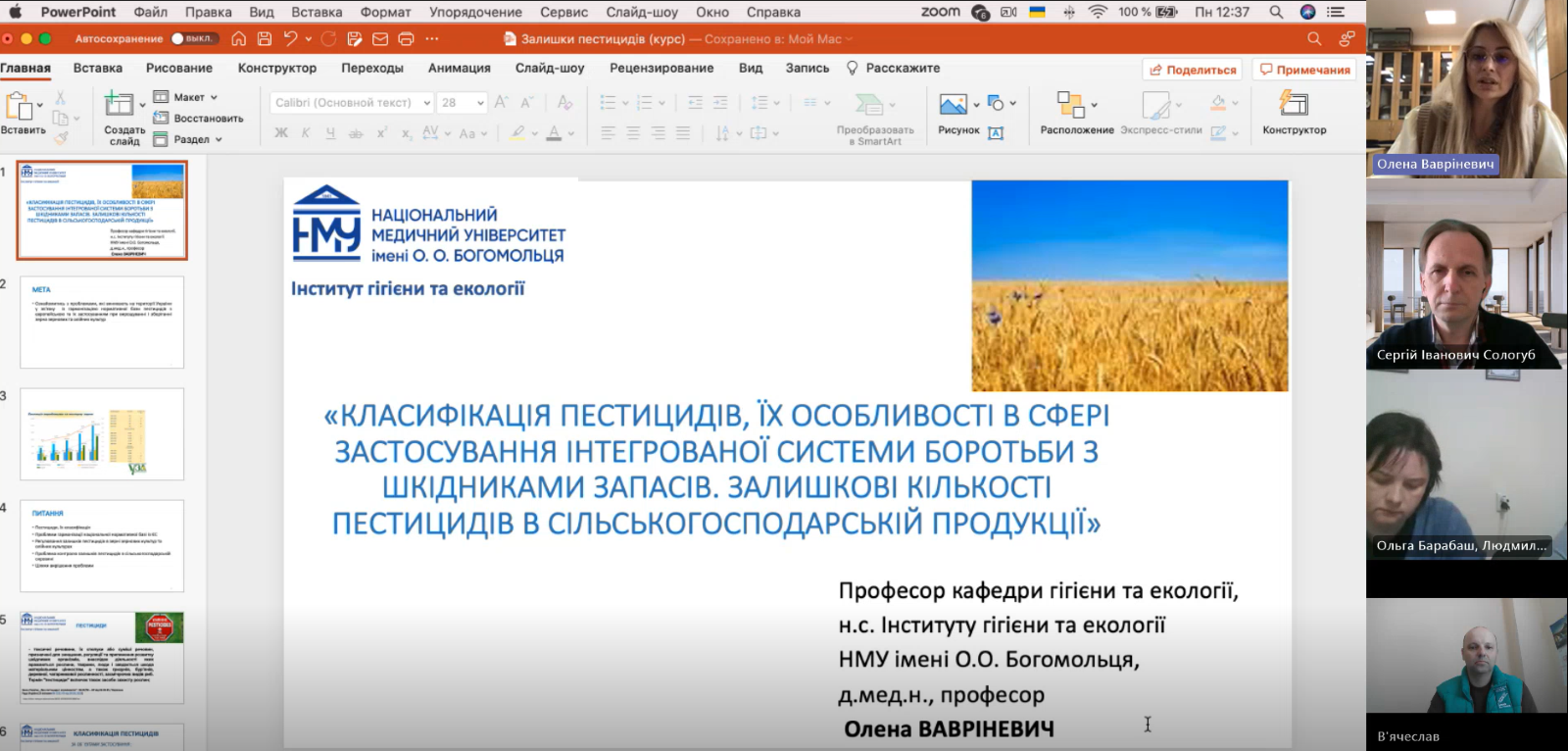Open the text direction dropdown
This screenshot has height=751, width=1568.
click(x=728, y=132)
